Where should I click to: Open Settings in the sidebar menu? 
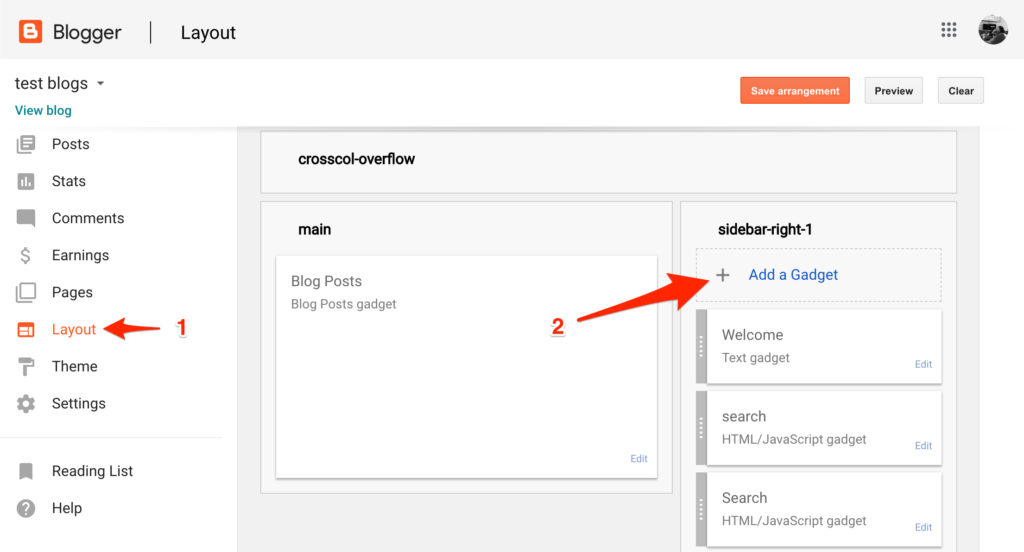pyautogui.click(x=78, y=404)
